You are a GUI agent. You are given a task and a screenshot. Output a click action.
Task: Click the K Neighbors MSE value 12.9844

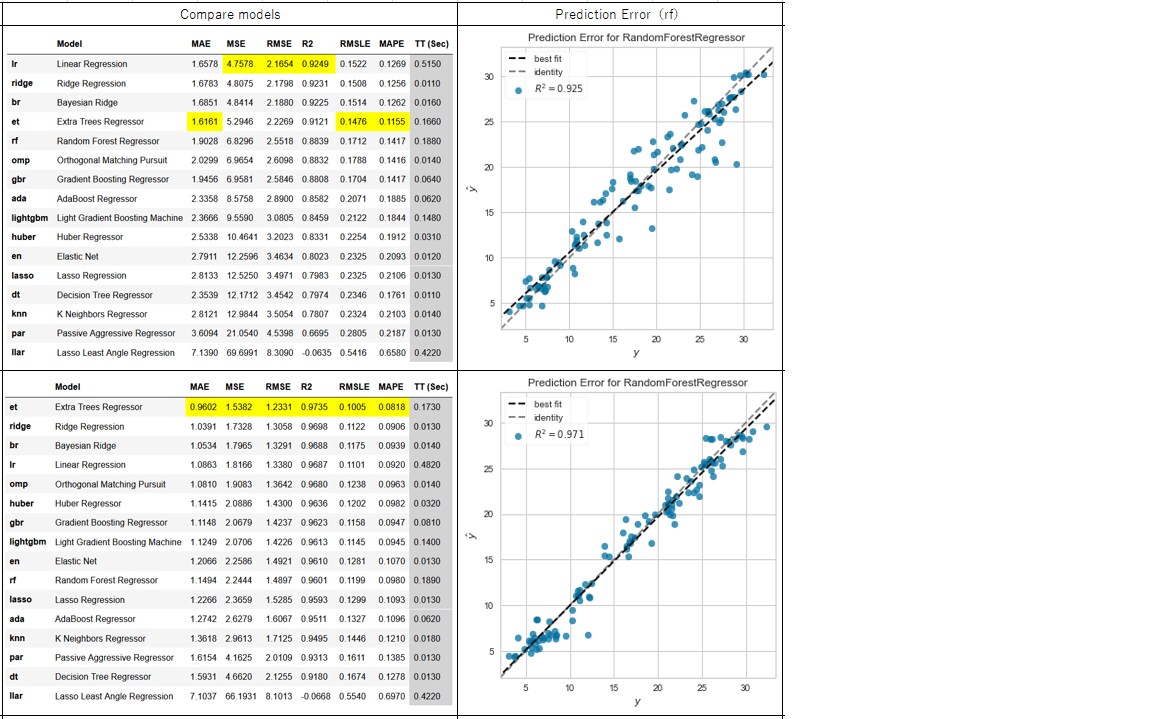(242, 314)
